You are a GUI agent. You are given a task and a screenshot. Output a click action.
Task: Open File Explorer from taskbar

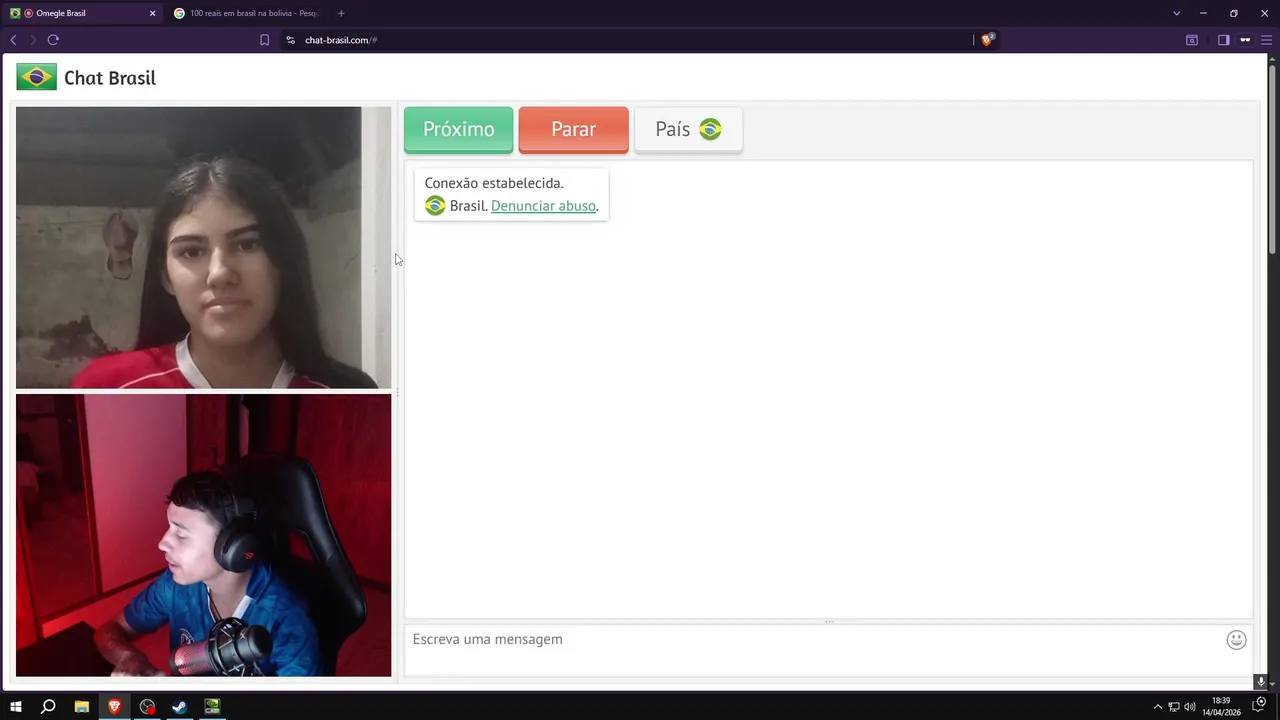[82, 707]
